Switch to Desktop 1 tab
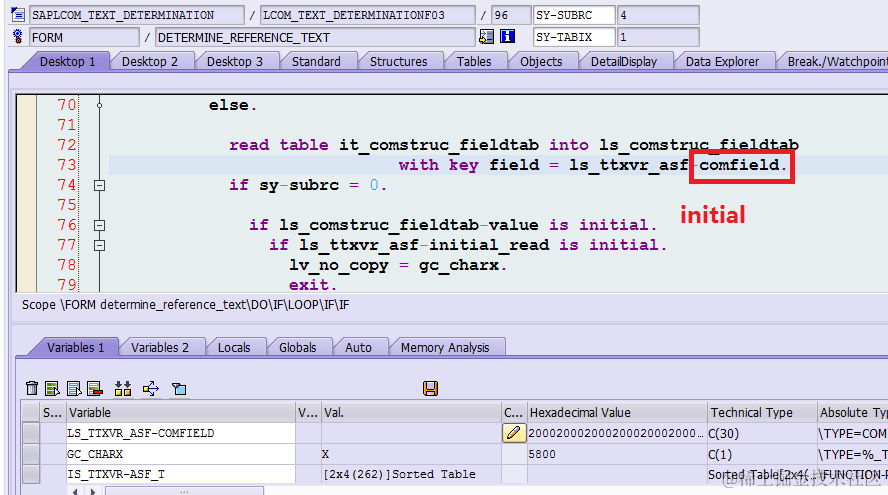The width and height of the screenshot is (888, 495). tap(67, 61)
